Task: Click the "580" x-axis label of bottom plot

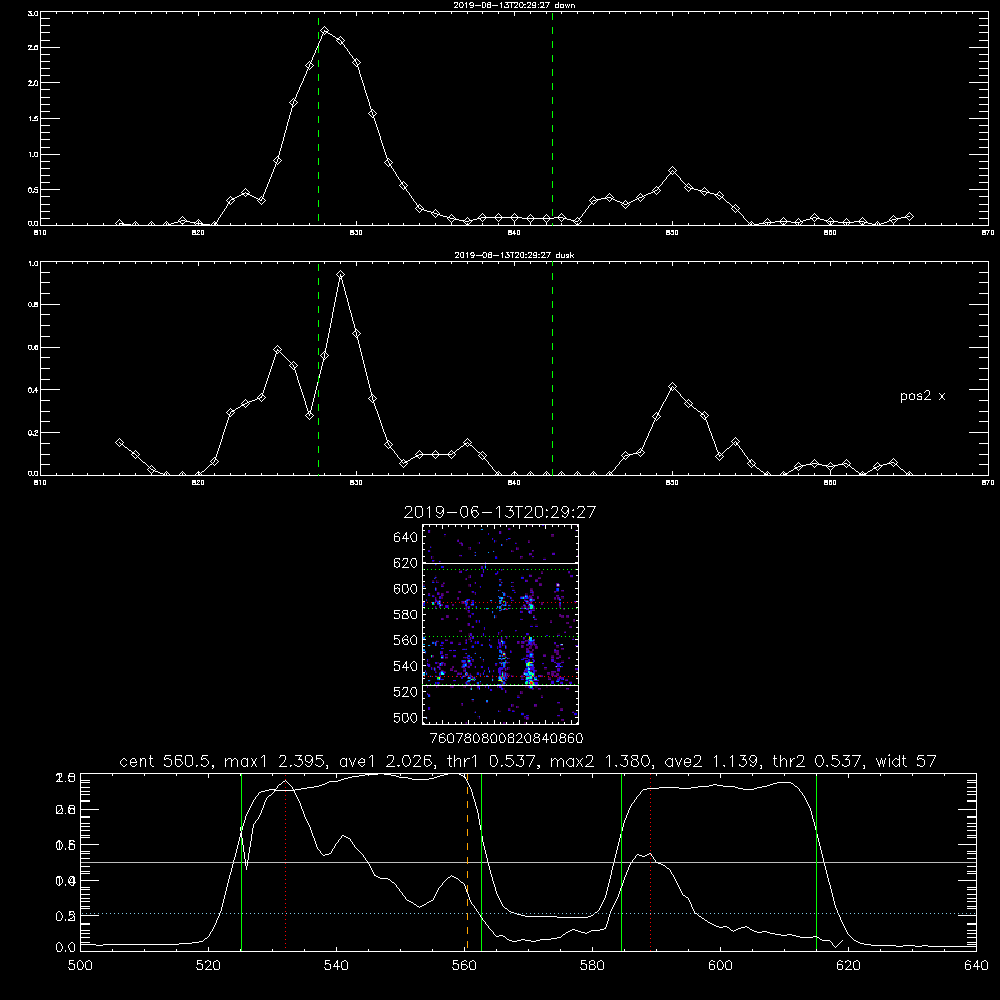Action: coord(592,966)
